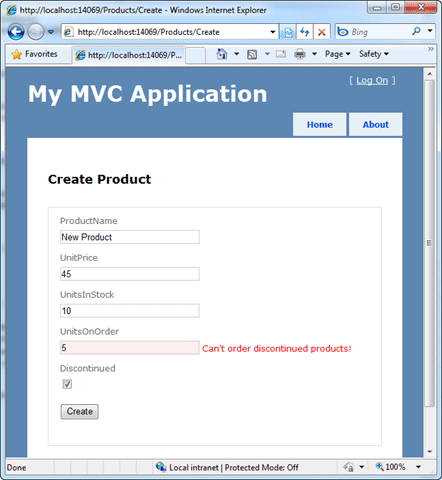Open Favorites with the star icon
The height and width of the screenshot is (480, 442).
(x=34, y=54)
